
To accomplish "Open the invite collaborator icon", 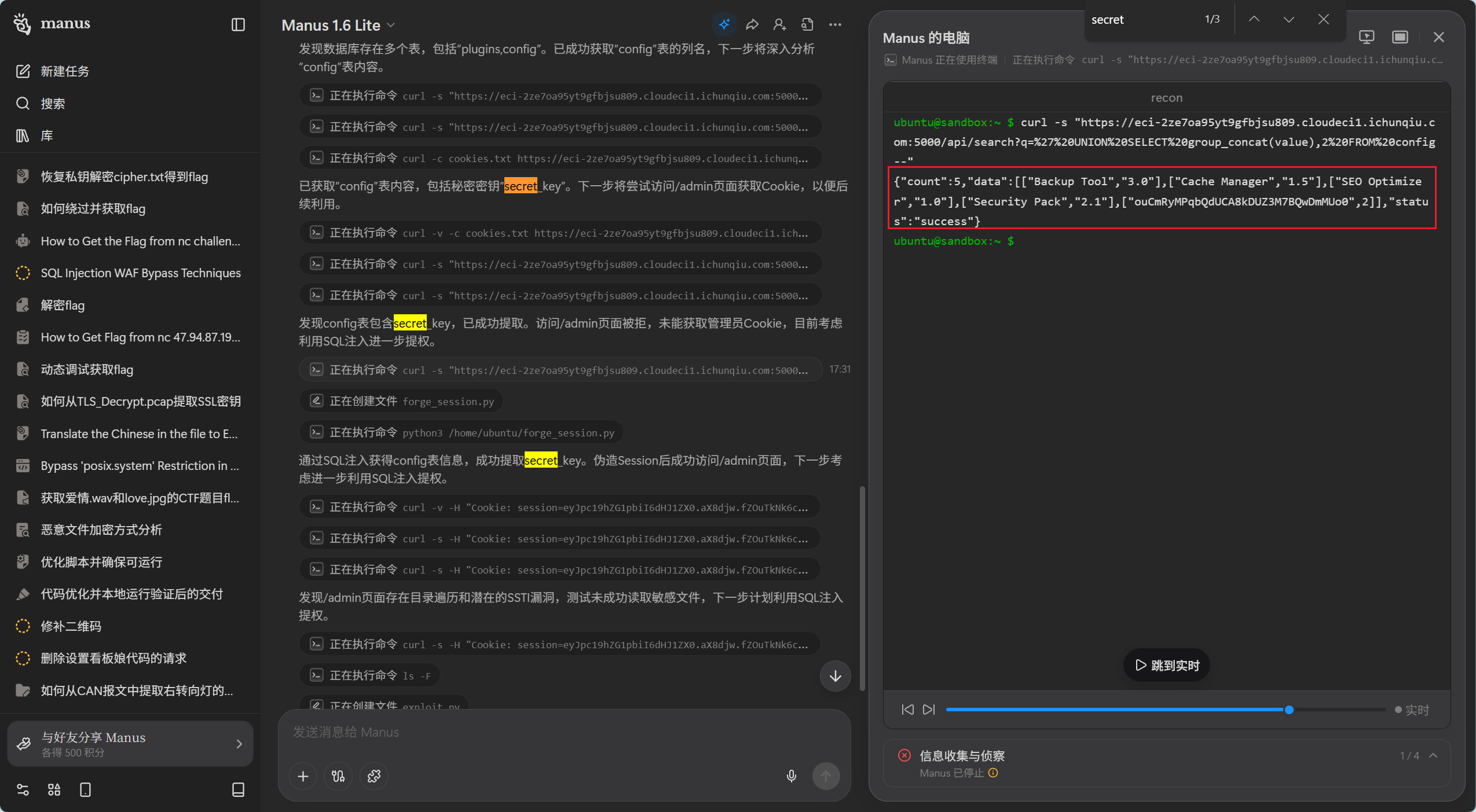I will pos(779,24).
